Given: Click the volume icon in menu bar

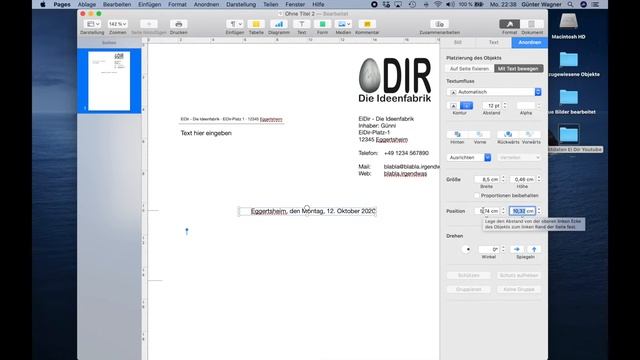Looking at the screenshot, I should pyautogui.click(x=450, y=4).
